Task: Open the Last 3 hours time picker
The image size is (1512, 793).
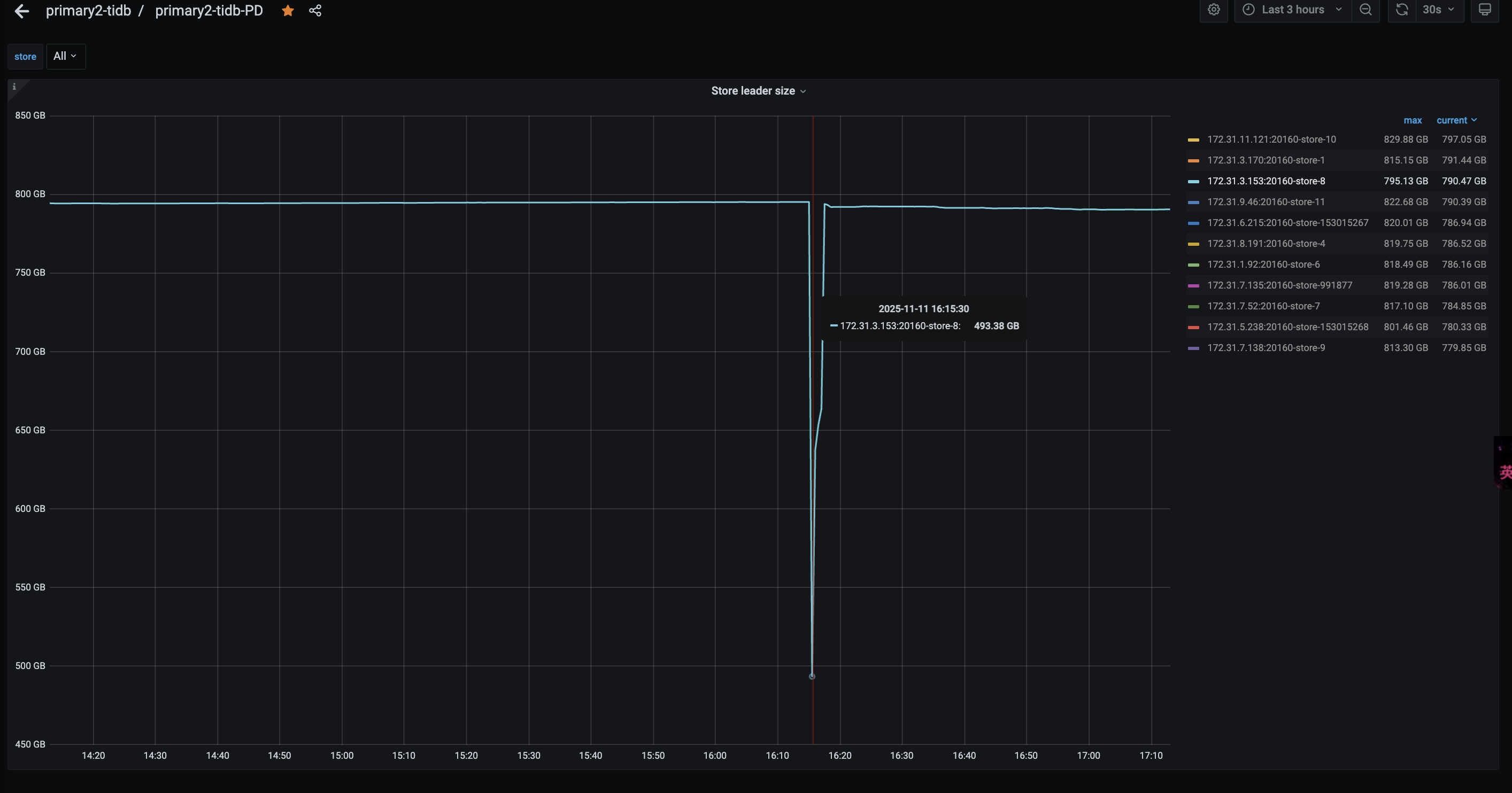Action: tap(1292, 10)
